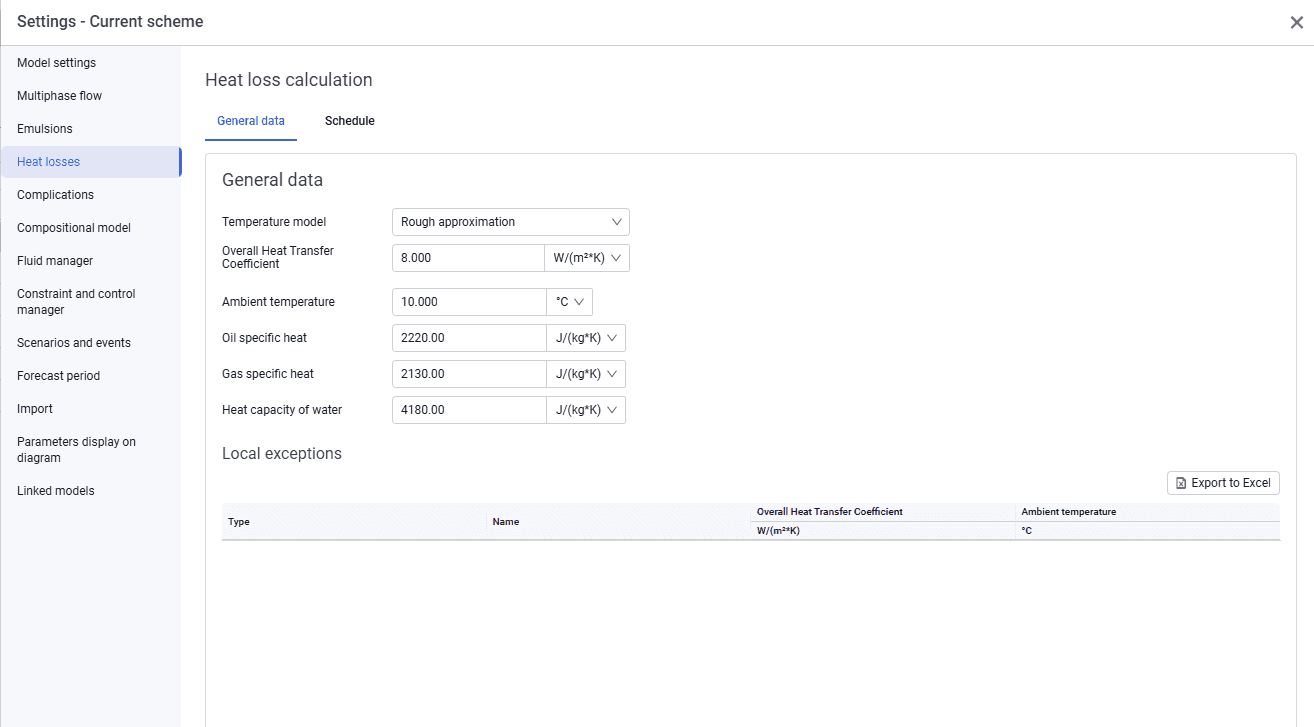Go to Scenarios and events
The width and height of the screenshot is (1314, 727).
91,343
